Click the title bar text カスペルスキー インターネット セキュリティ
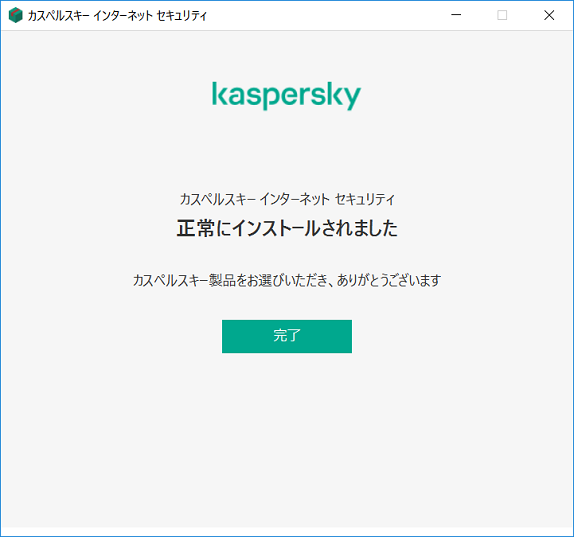The height and width of the screenshot is (537, 574). [117, 16]
